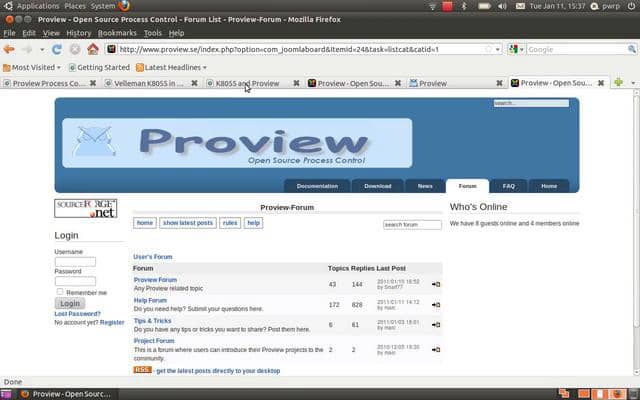640x400 pixels.
Task: Stop loading with the stop icon
Action: point(75,49)
